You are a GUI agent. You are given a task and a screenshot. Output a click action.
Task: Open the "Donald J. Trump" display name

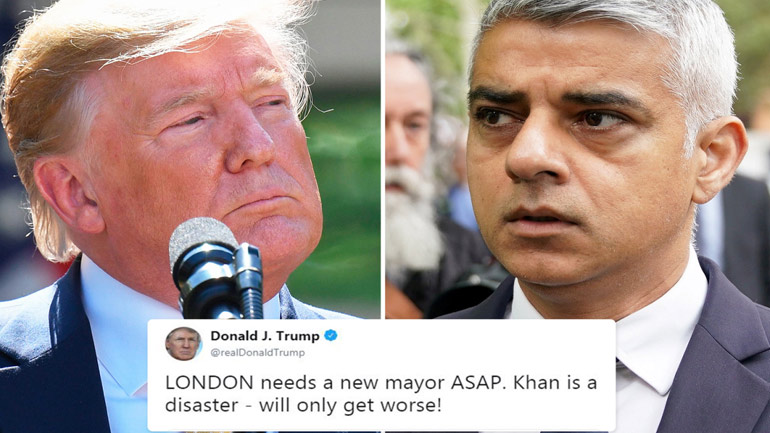(265, 336)
